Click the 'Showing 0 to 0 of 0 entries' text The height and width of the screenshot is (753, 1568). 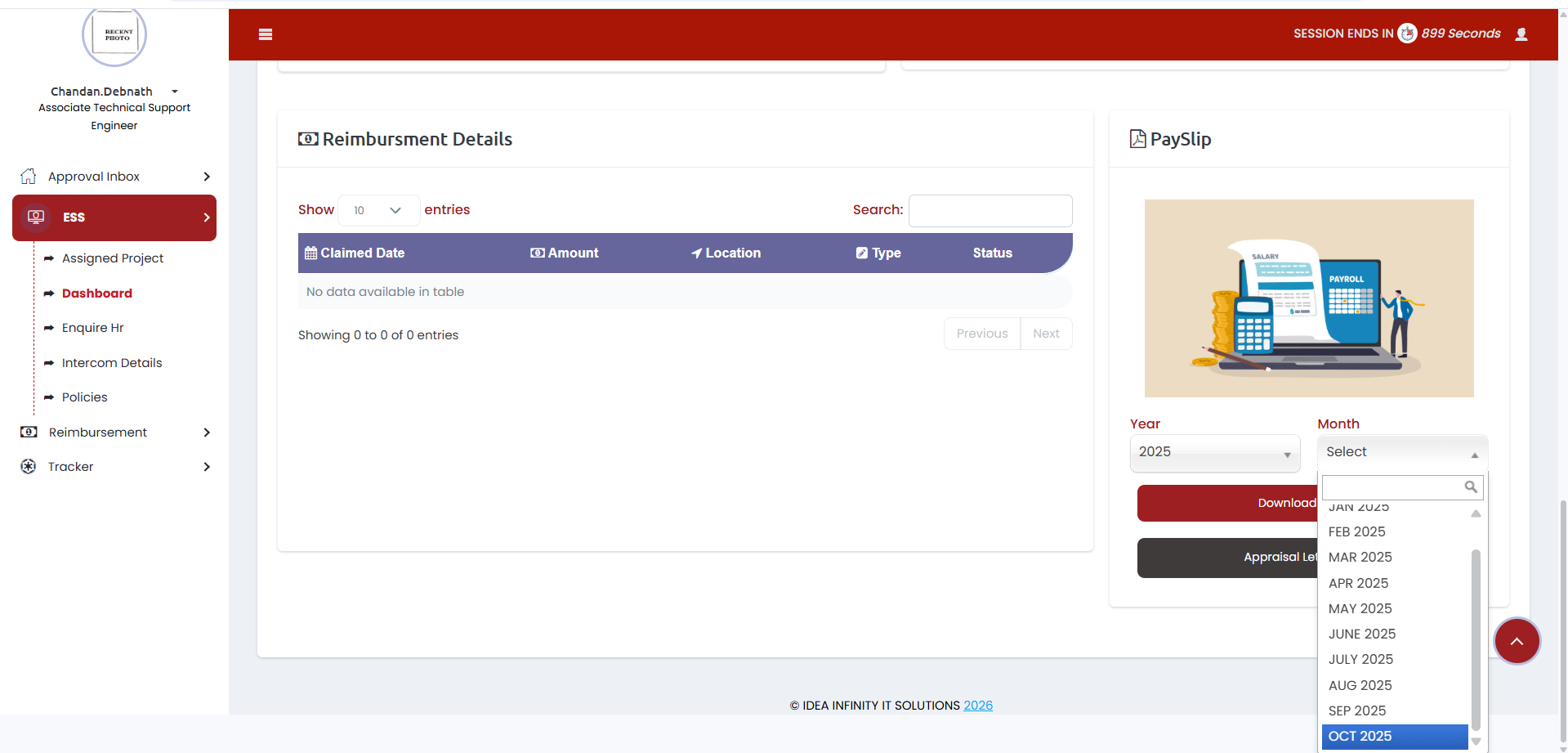tap(378, 335)
